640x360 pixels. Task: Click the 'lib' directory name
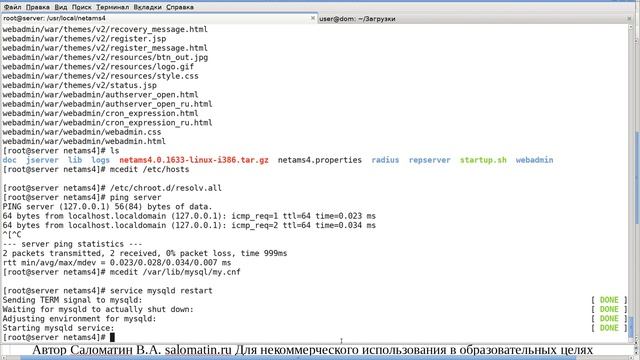(75, 160)
